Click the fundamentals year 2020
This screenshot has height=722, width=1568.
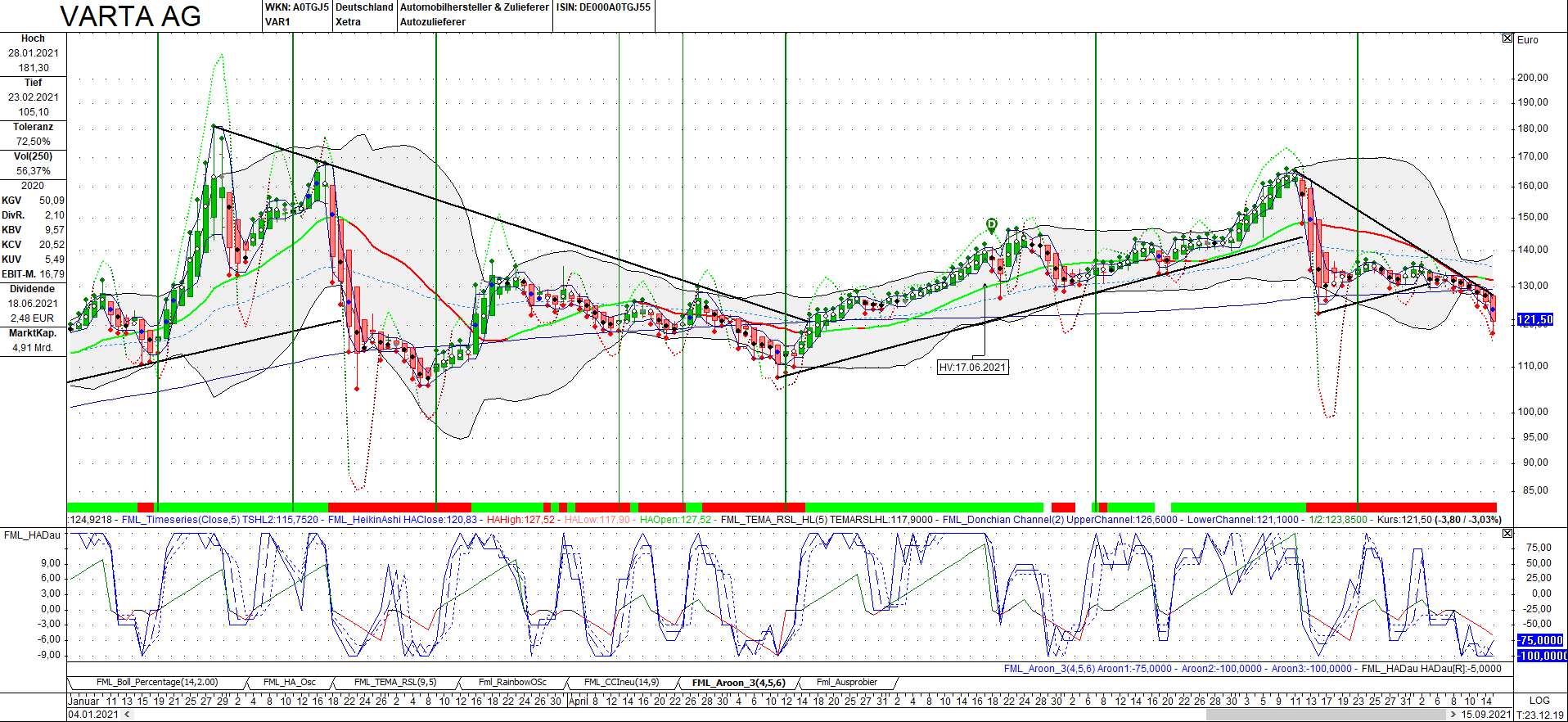pos(33,186)
